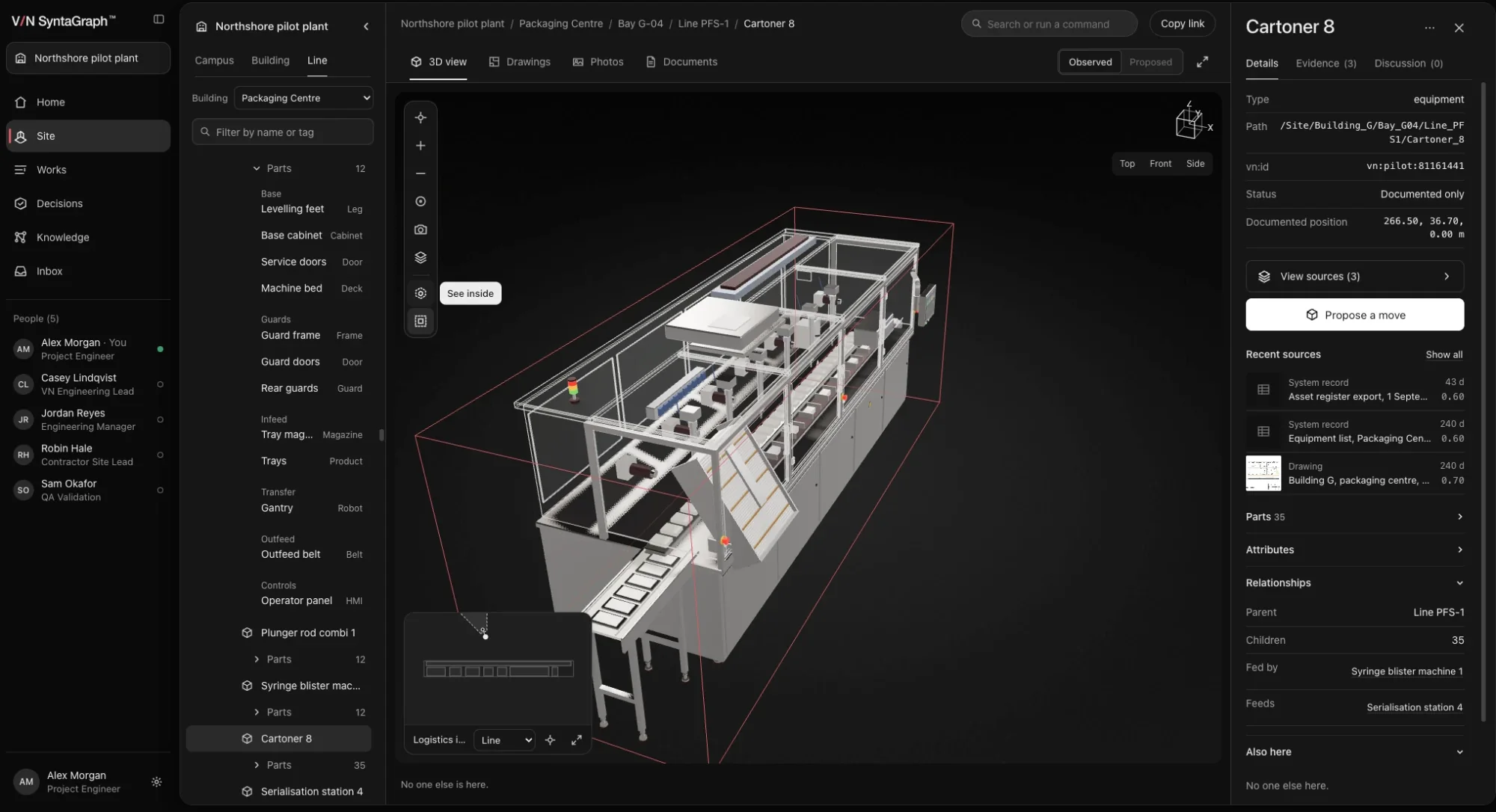This screenshot has height=812, width=1496.
Task: Open the Building G drawing thumbnail
Action: [1263, 473]
